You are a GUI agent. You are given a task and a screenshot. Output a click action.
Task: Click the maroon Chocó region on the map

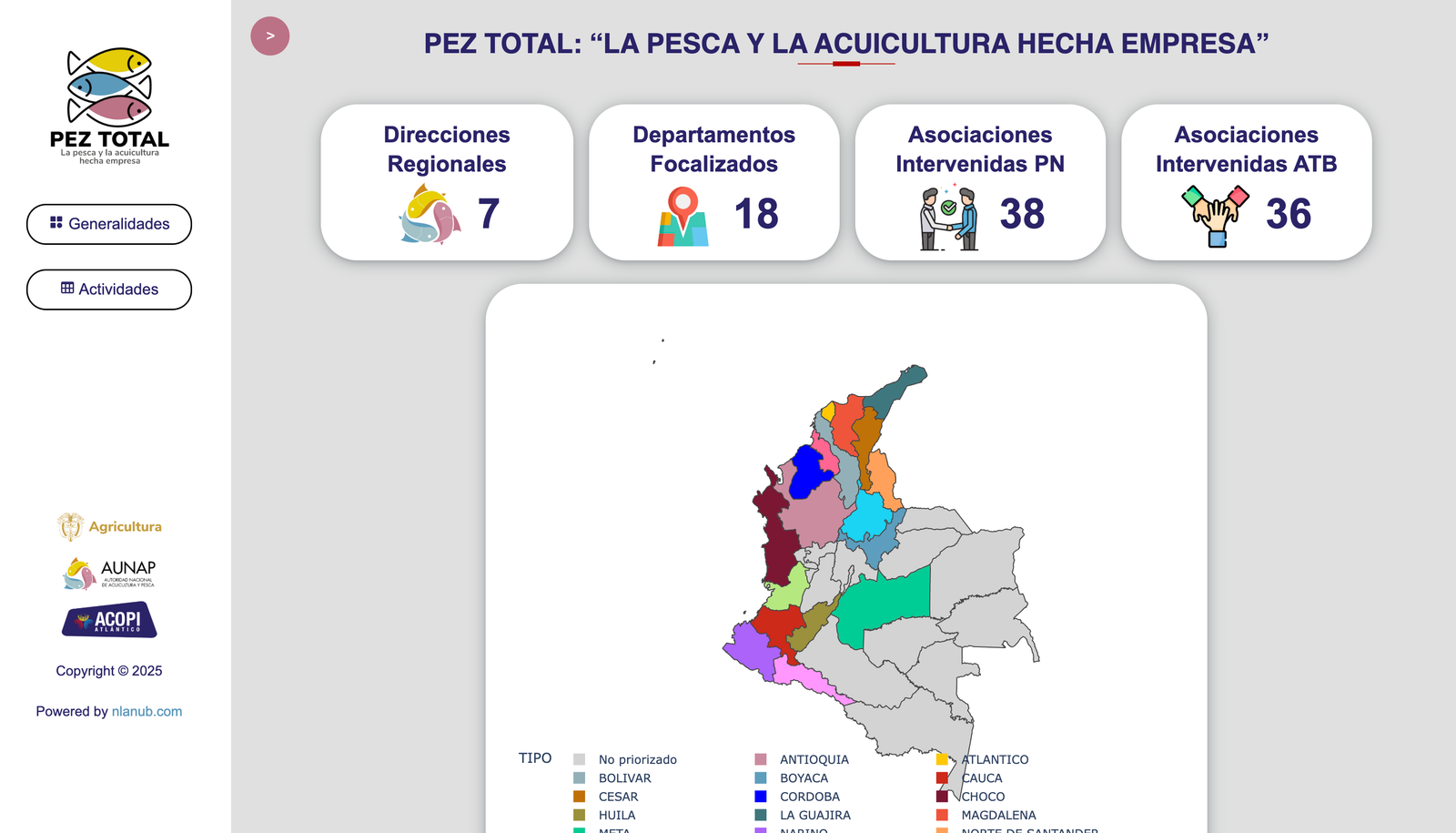pos(776,537)
